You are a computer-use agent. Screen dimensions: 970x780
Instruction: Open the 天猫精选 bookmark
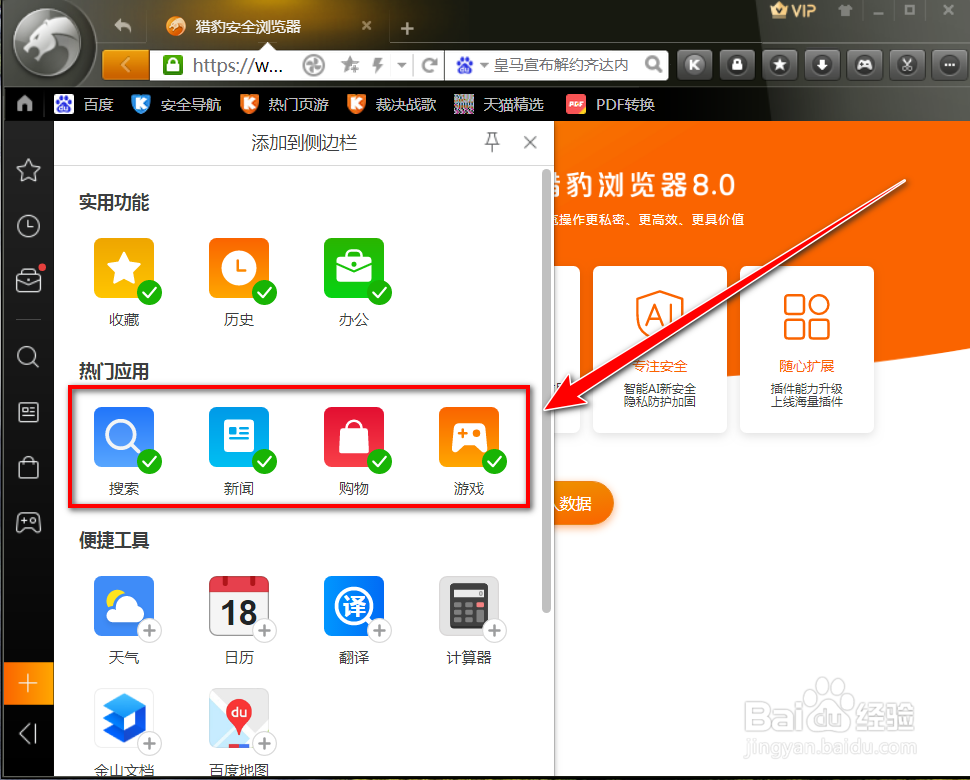[499, 104]
